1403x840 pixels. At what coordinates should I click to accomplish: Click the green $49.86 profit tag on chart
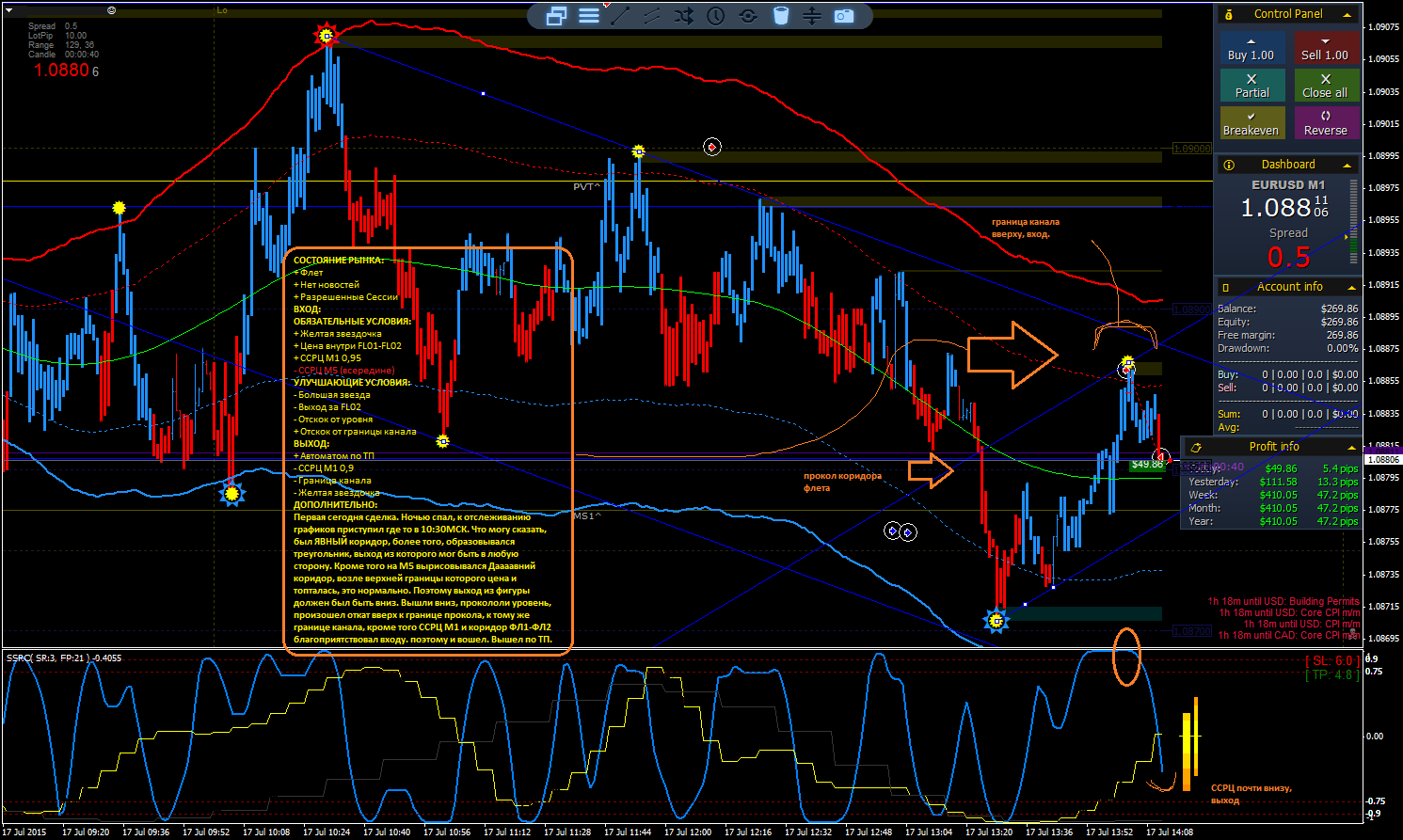coord(1148,465)
